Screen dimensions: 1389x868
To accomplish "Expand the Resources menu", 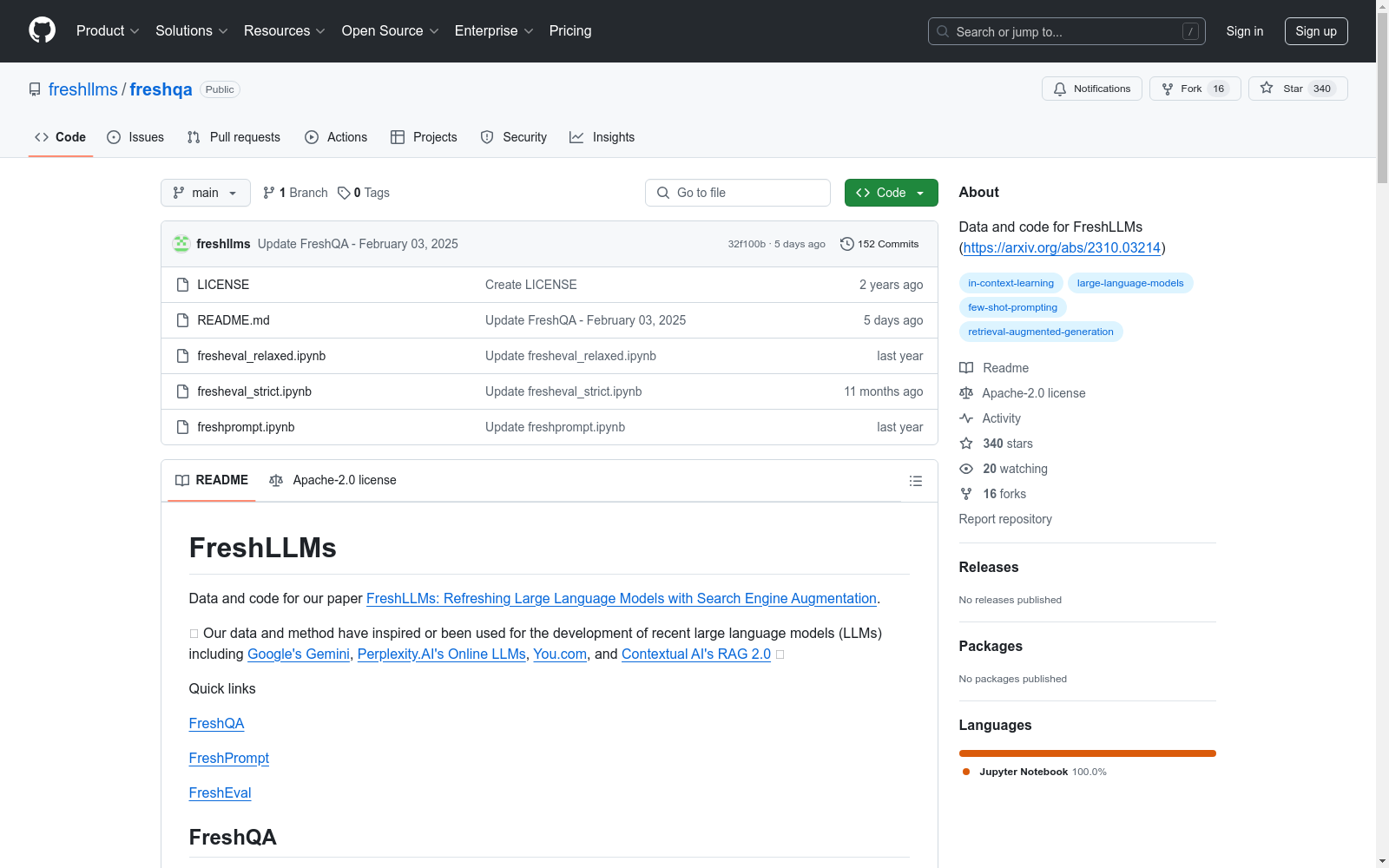I will tap(285, 30).
